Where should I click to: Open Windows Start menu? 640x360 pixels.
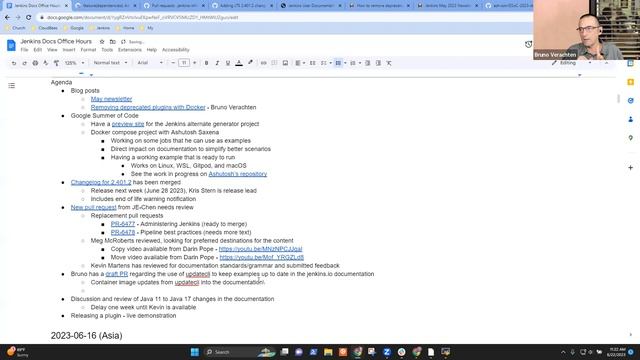click(x=195, y=352)
